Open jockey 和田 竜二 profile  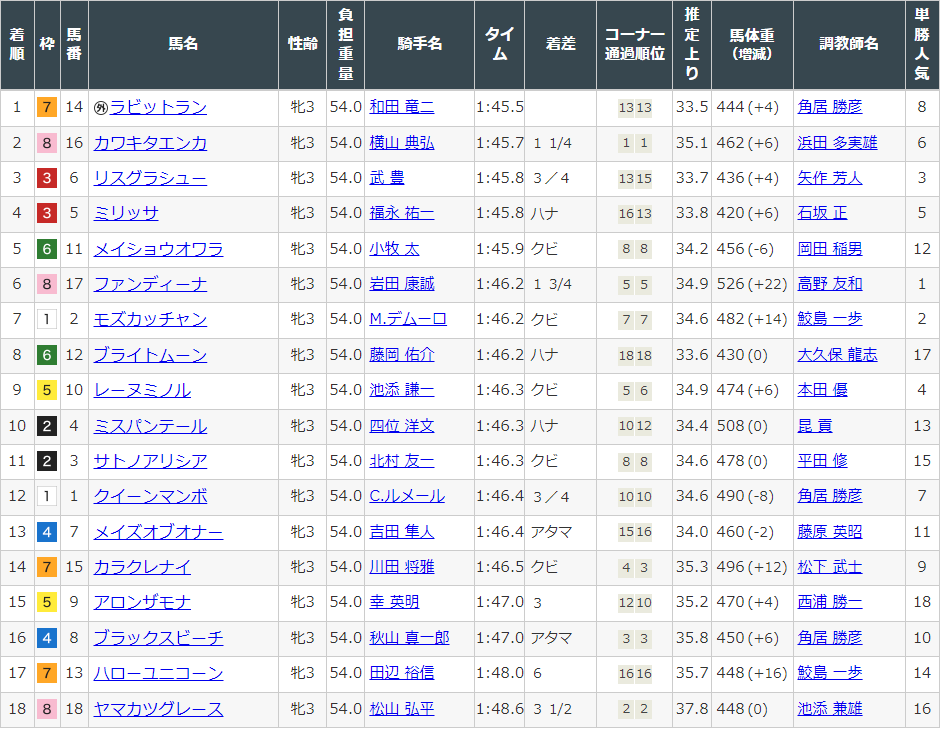401,107
